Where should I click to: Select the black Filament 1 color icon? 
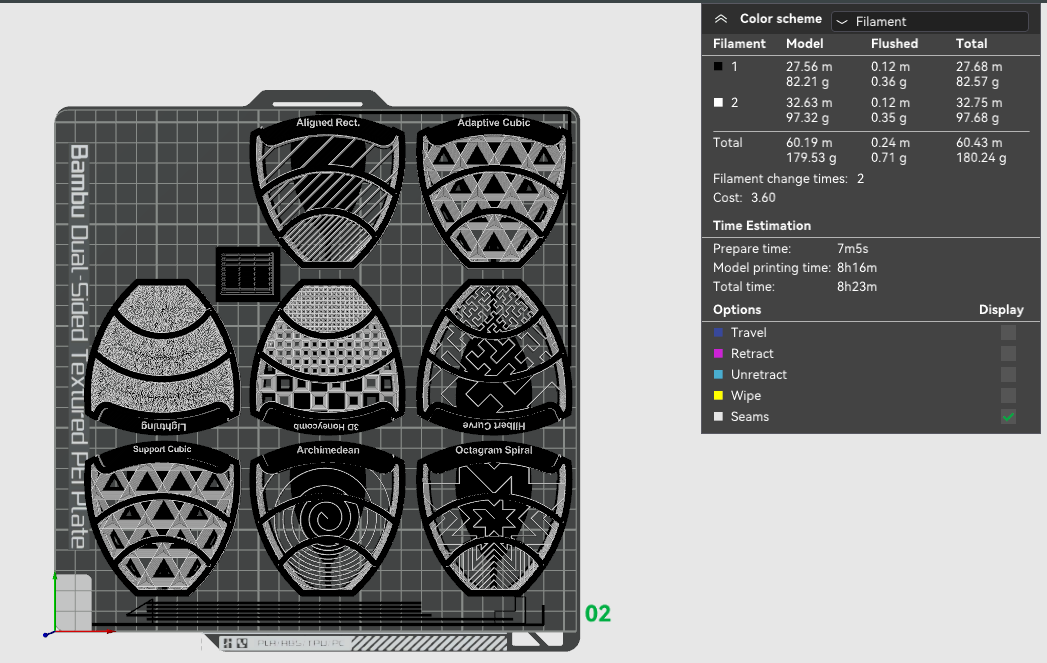coord(716,67)
